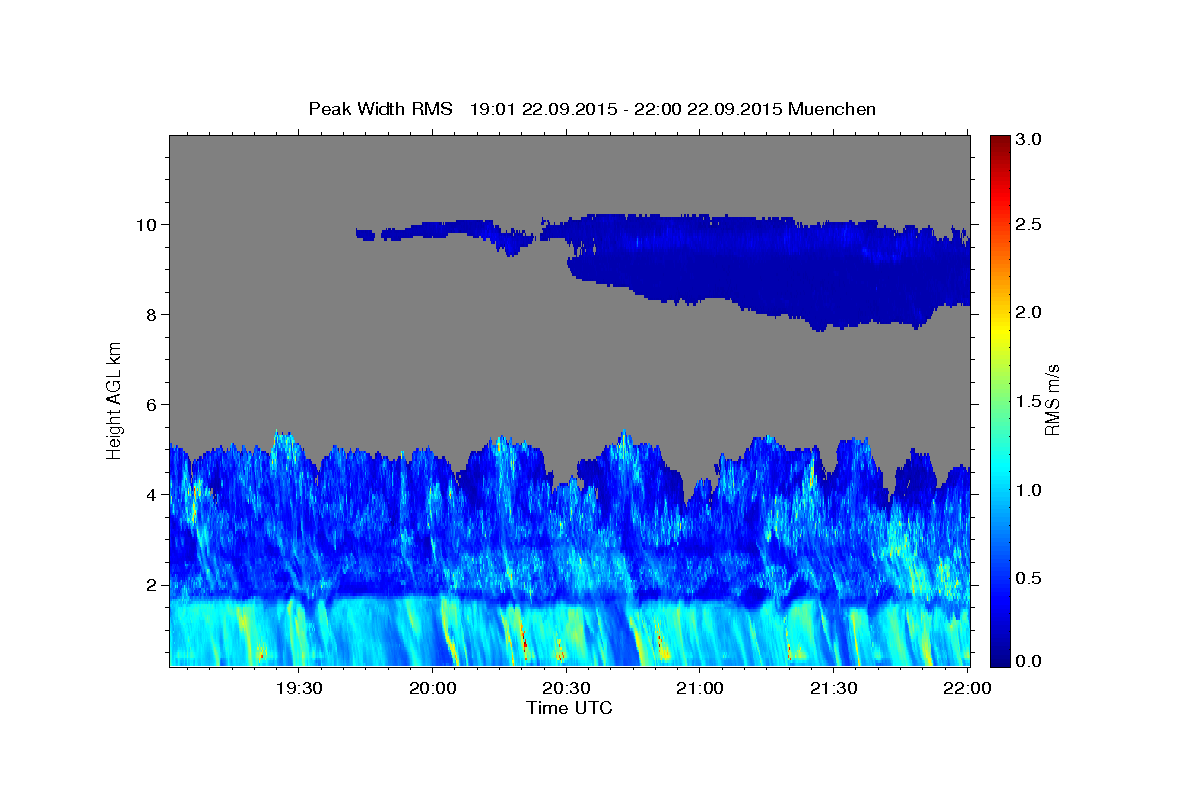Click the '21:00' time axis label
The width and height of the screenshot is (1200, 800).
pyautogui.click(x=700, y=688)
